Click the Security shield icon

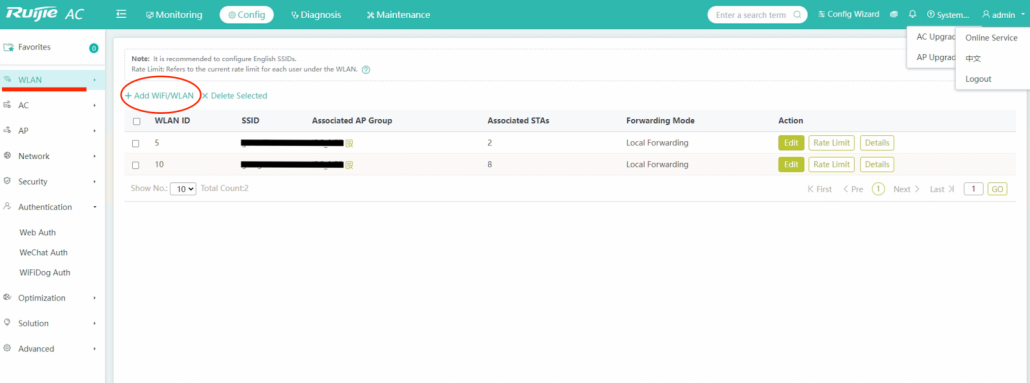[8, 181]
